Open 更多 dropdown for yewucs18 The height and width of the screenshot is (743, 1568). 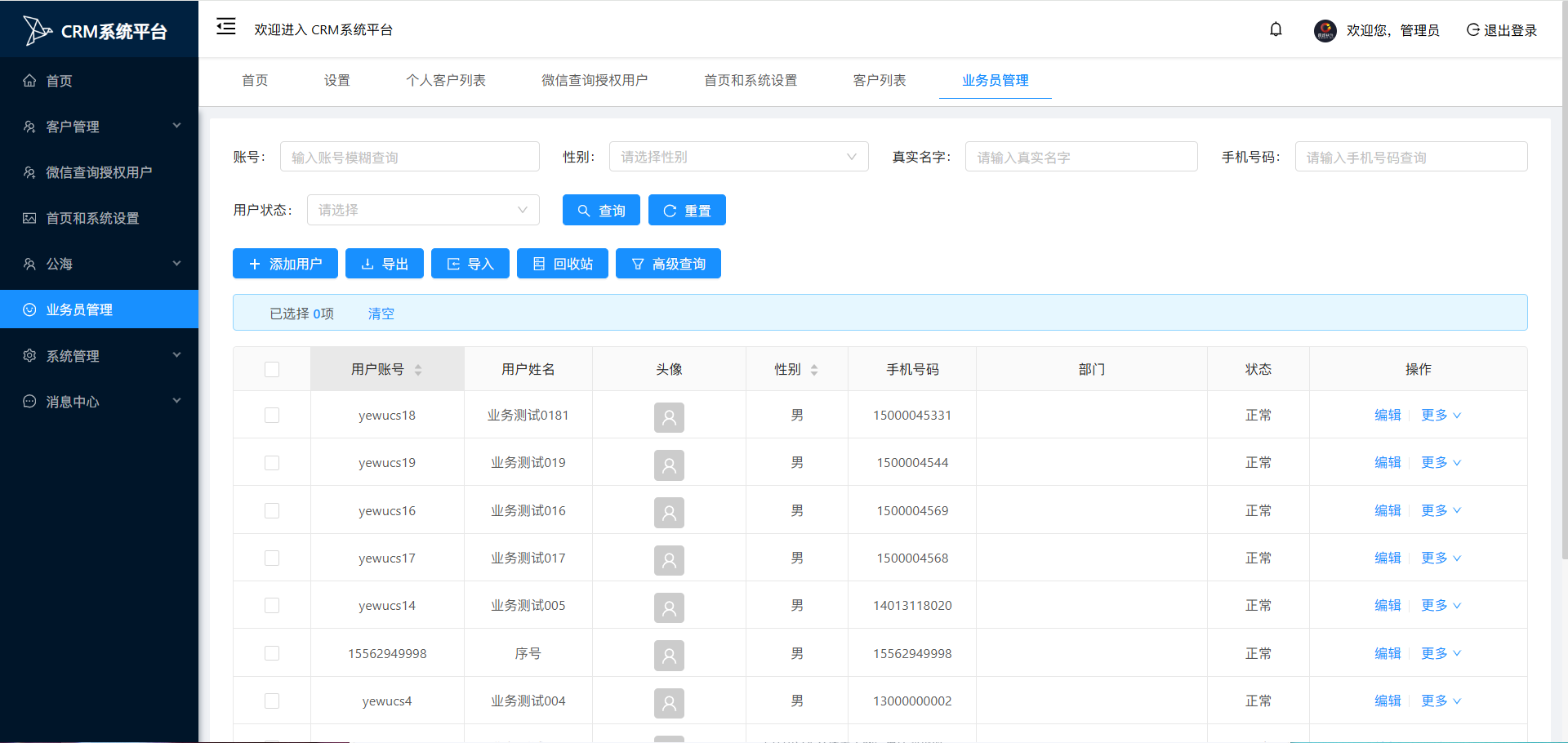[1441, 415]
